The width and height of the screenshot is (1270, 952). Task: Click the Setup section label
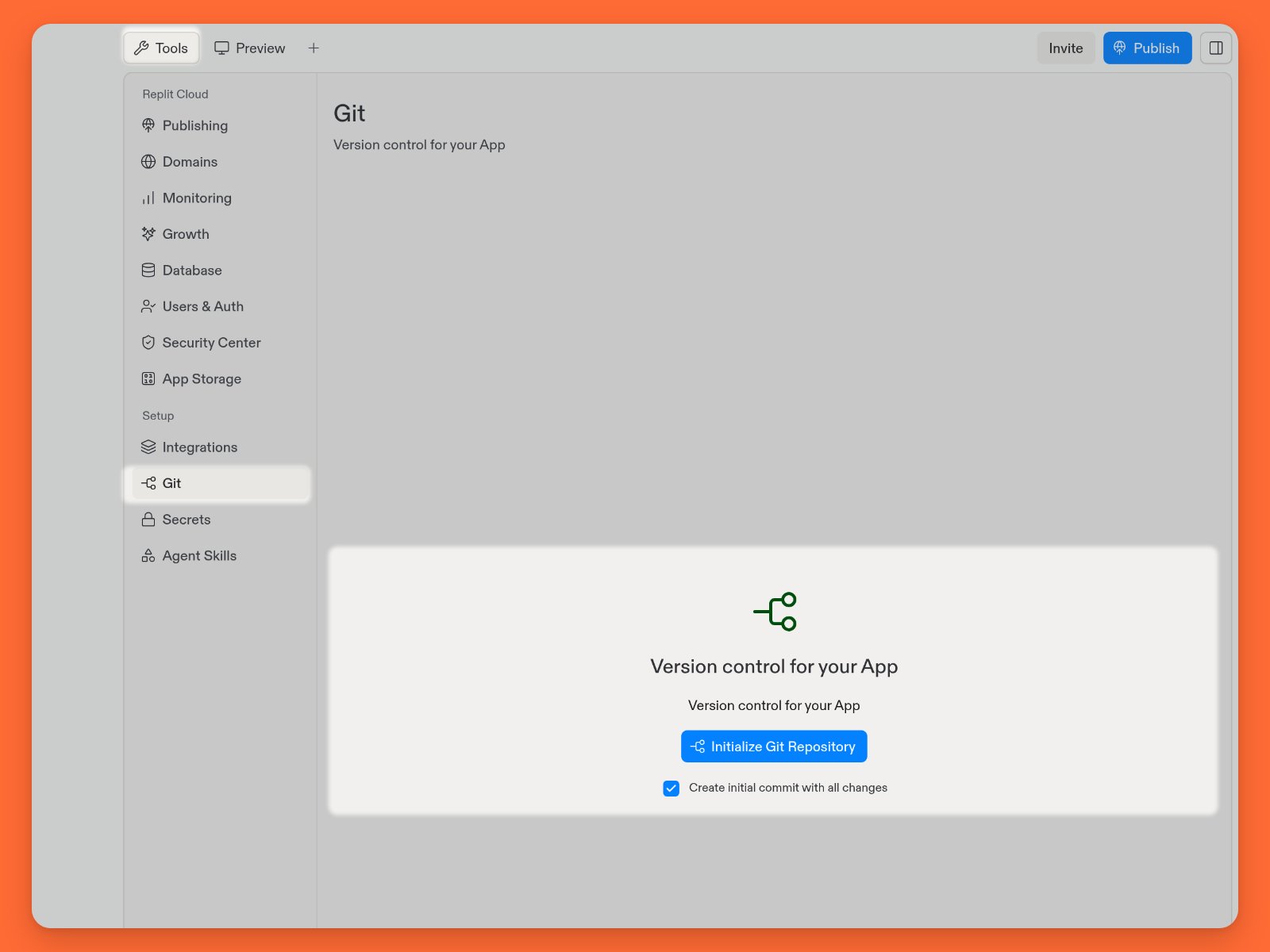click(158, 416)
